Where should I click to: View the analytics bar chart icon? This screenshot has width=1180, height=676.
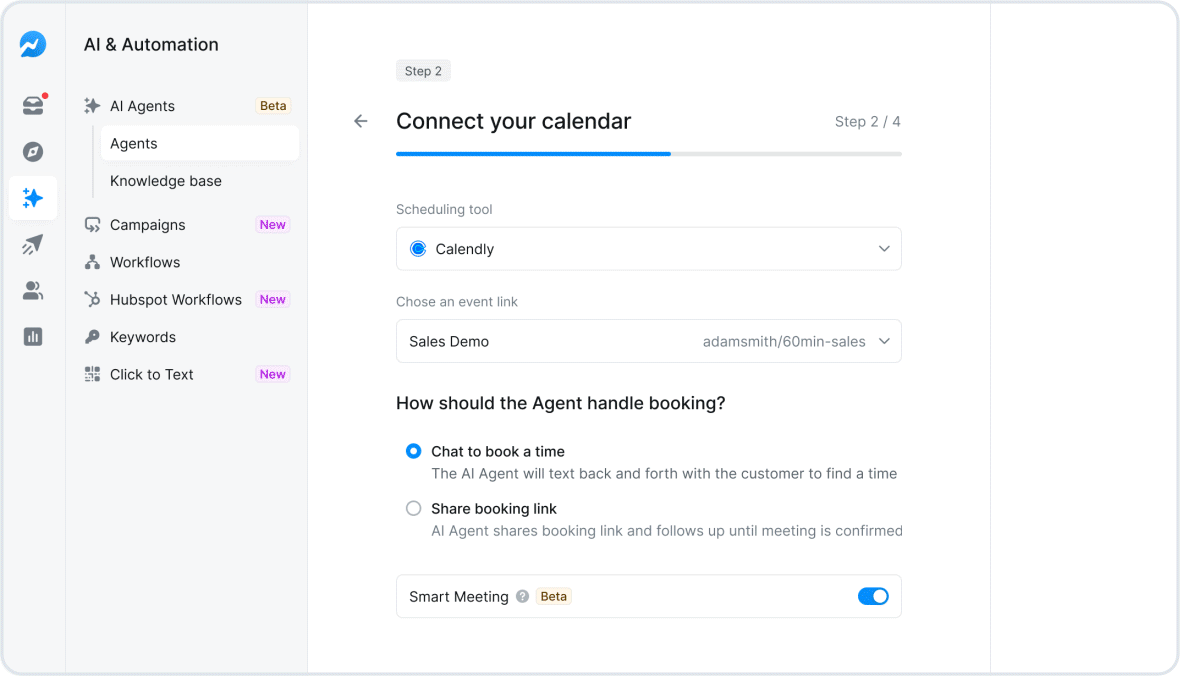pyautogui.click(x=33, y=336)
